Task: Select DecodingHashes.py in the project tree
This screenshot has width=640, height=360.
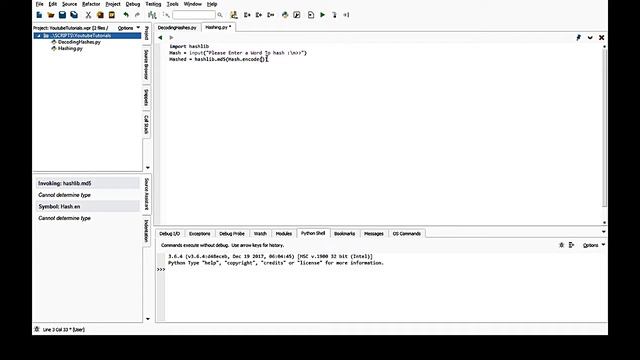Action: tap(79, 42)
